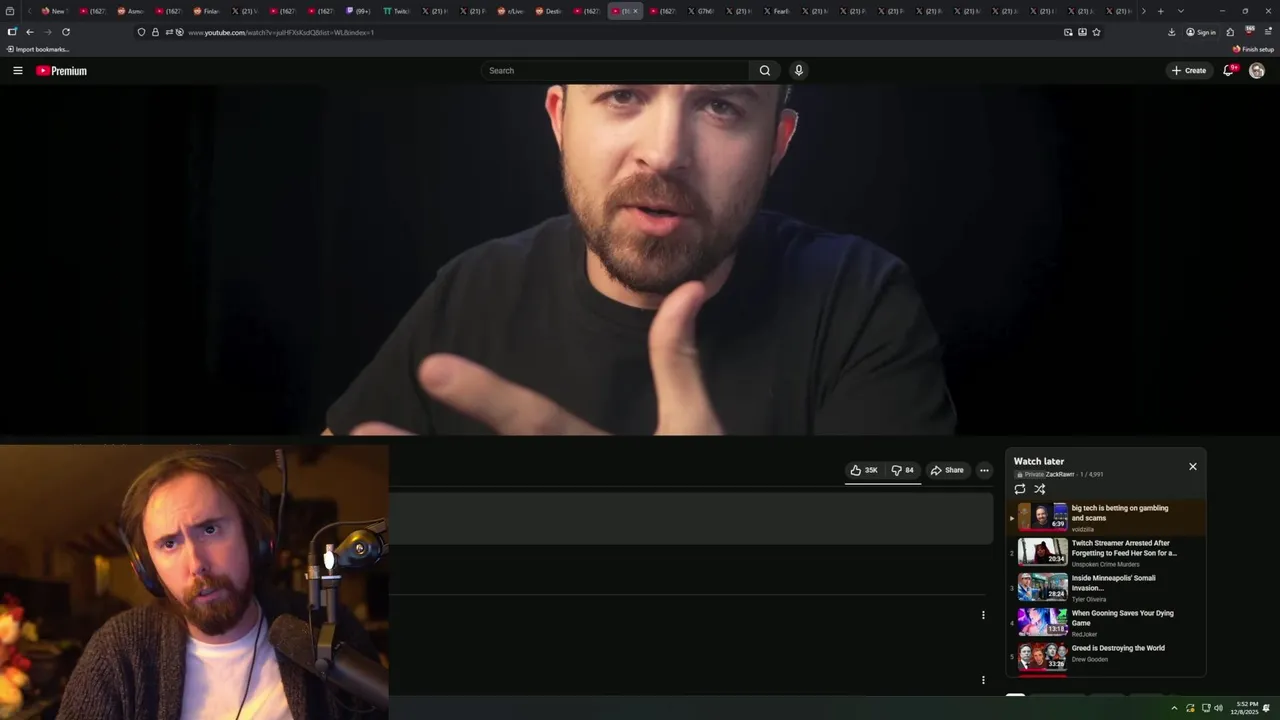
Task: Open 'Inside Minneapolis' Somali Invasion' video
Action: (x=1113, y=583)
